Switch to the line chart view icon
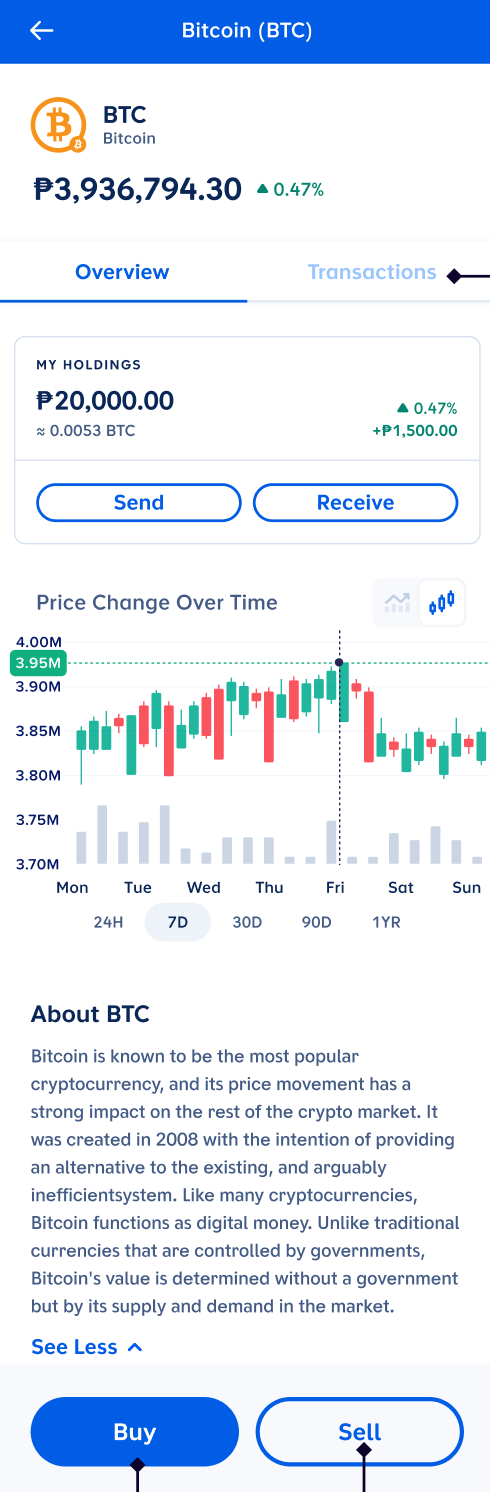The height and width of the screenshot is (1492, 490). tap(397, 603)
